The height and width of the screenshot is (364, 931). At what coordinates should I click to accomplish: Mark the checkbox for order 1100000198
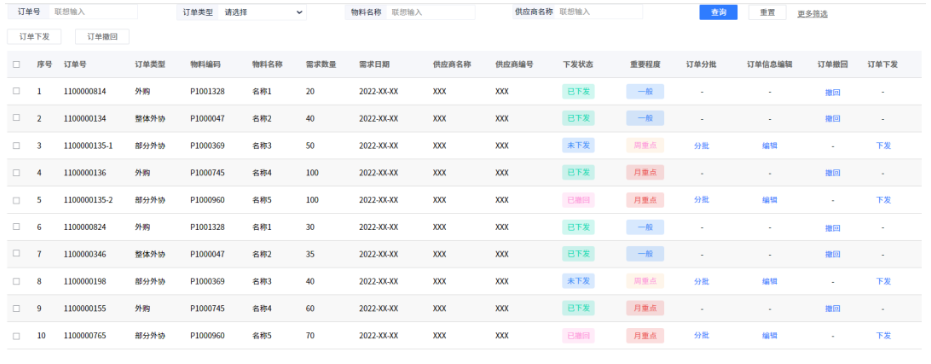[16, 281]
